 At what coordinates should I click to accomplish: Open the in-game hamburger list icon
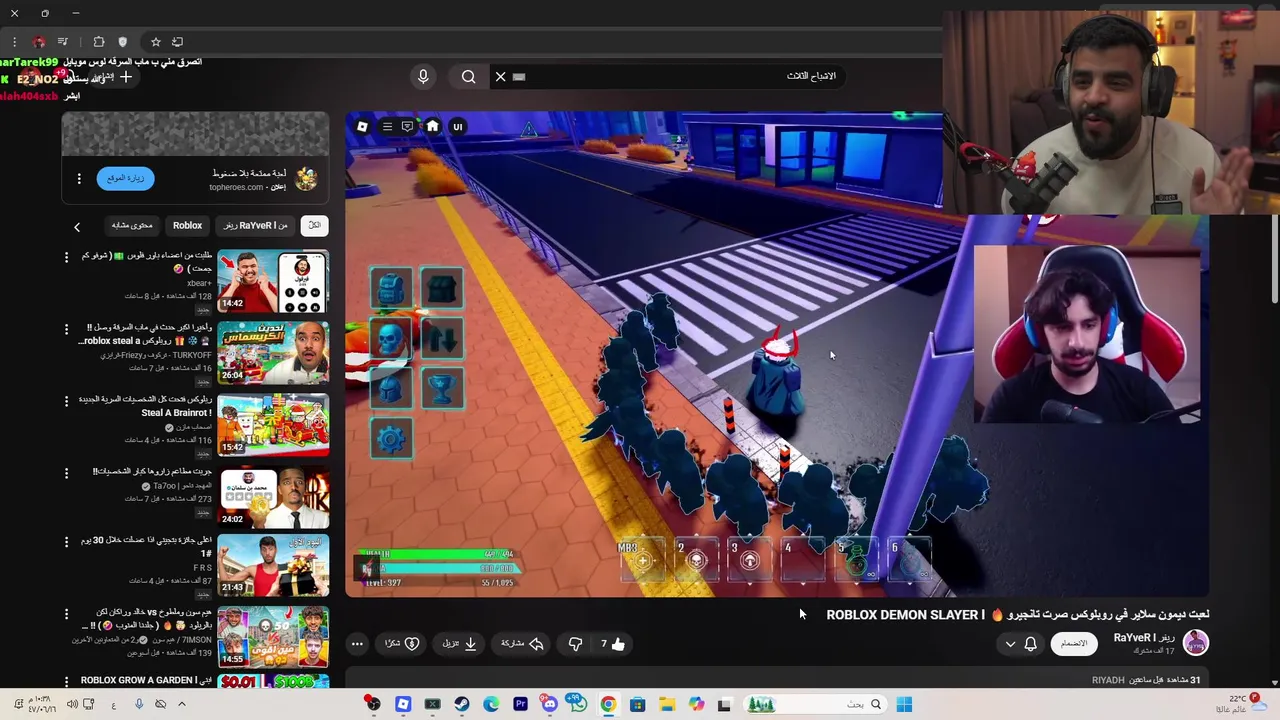(x=387, y=127)
